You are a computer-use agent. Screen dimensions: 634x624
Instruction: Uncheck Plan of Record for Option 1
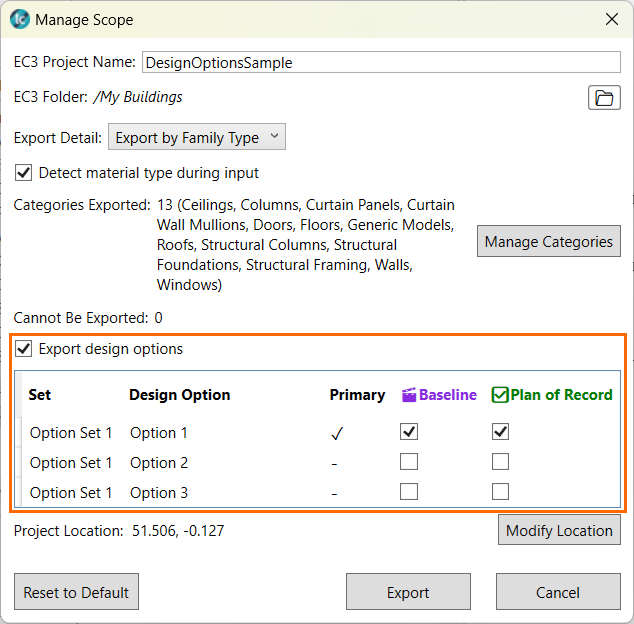pyautogui.click(x=501, y=432)
